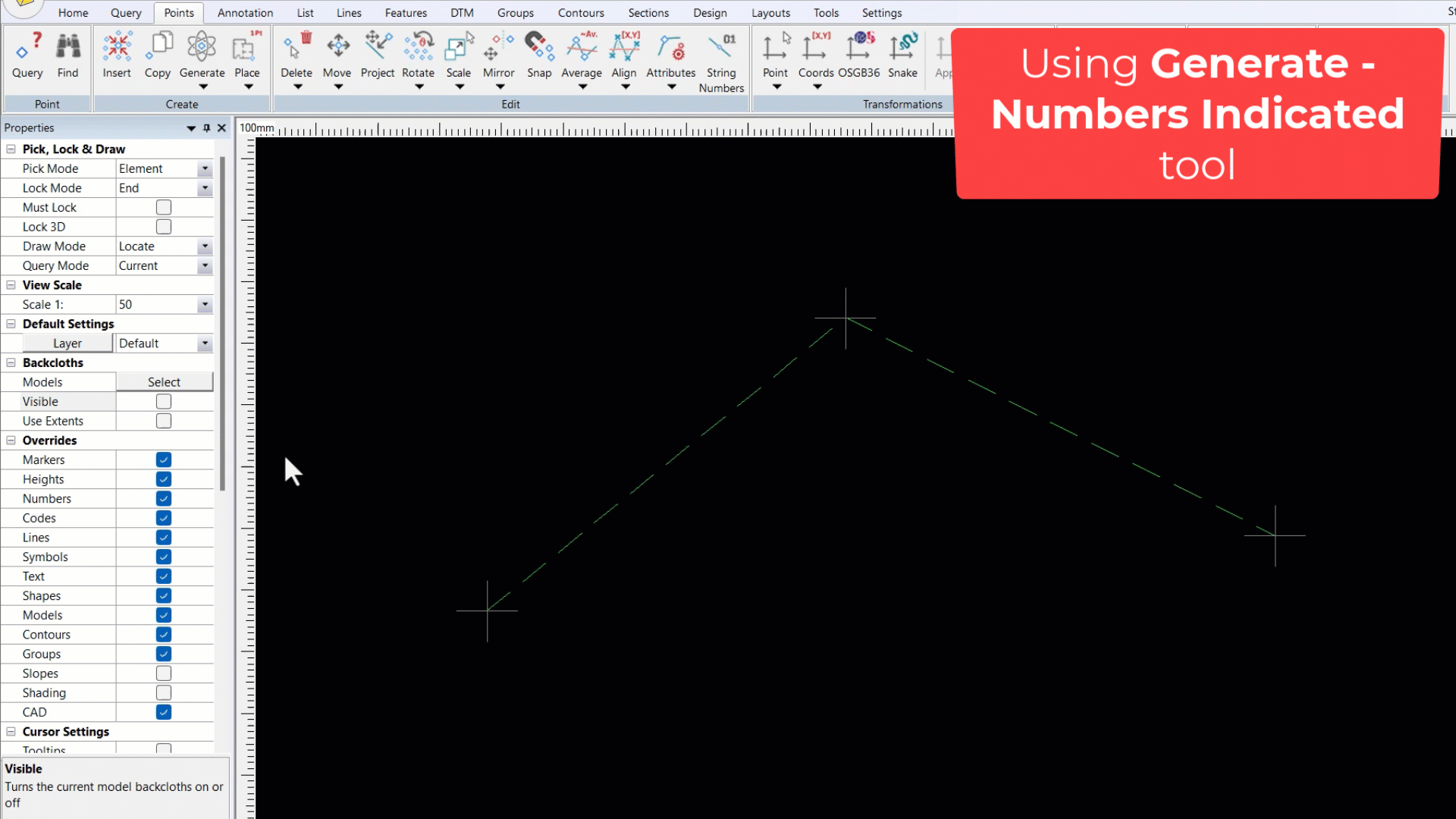Open the Layer dropdown
The width and height of the screenshot is (1456, 819).
point(203,343)
